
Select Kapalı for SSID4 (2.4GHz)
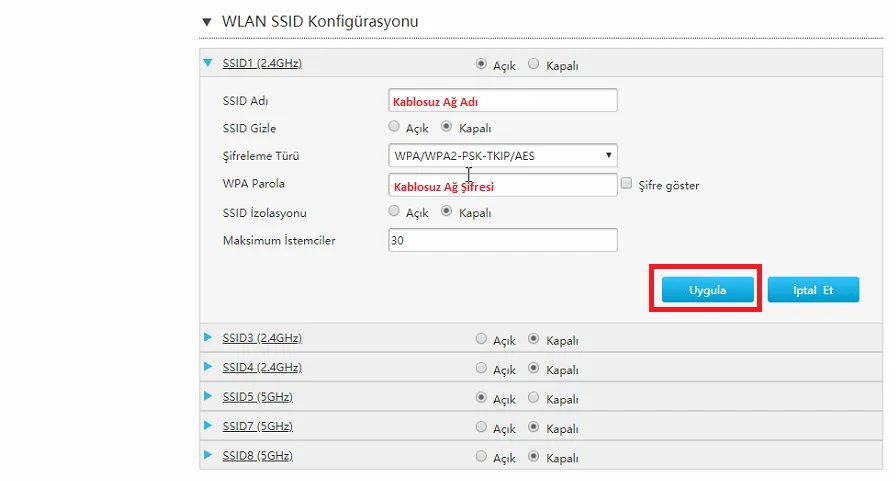(x=533, y=368)
